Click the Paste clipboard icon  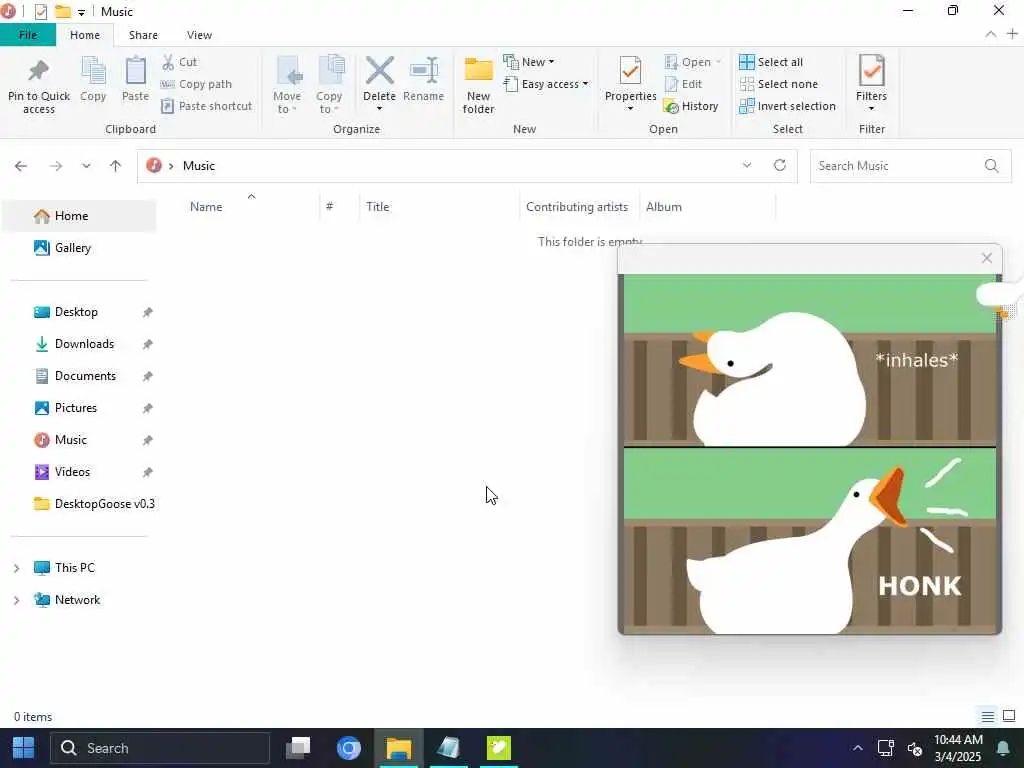(135, 71)
